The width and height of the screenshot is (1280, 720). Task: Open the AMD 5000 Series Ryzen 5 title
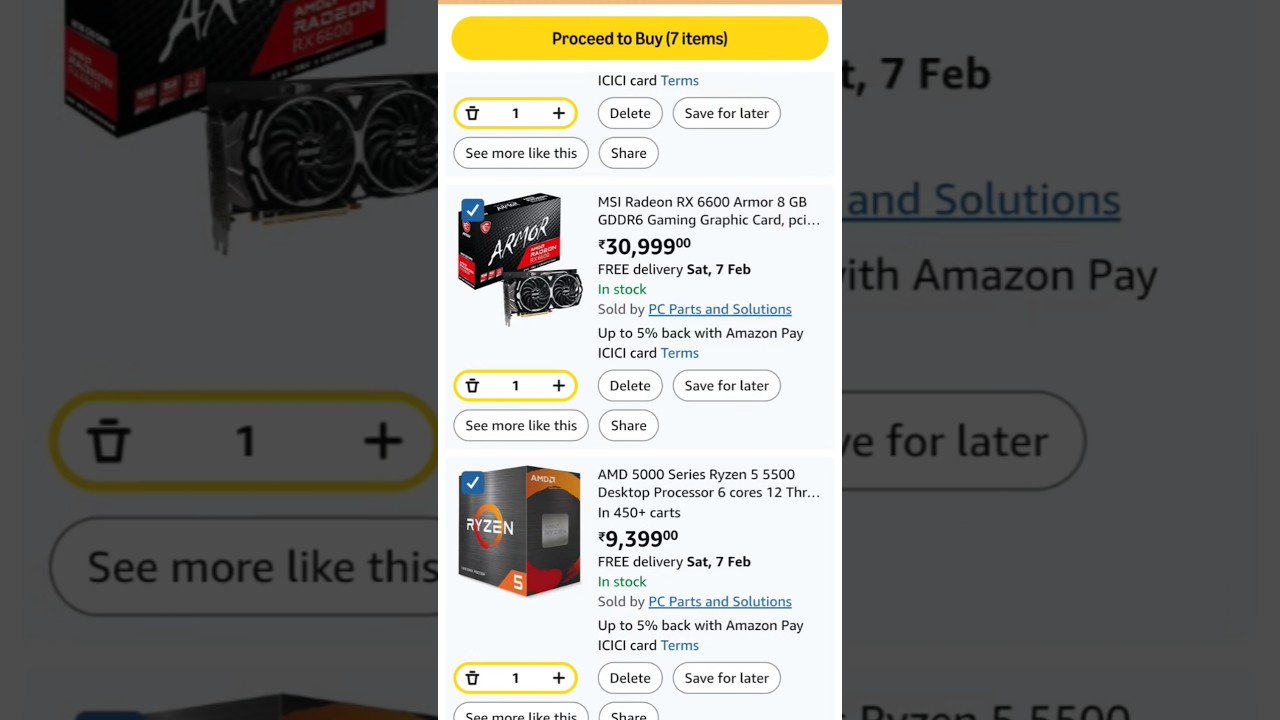[x=708, y=484]
